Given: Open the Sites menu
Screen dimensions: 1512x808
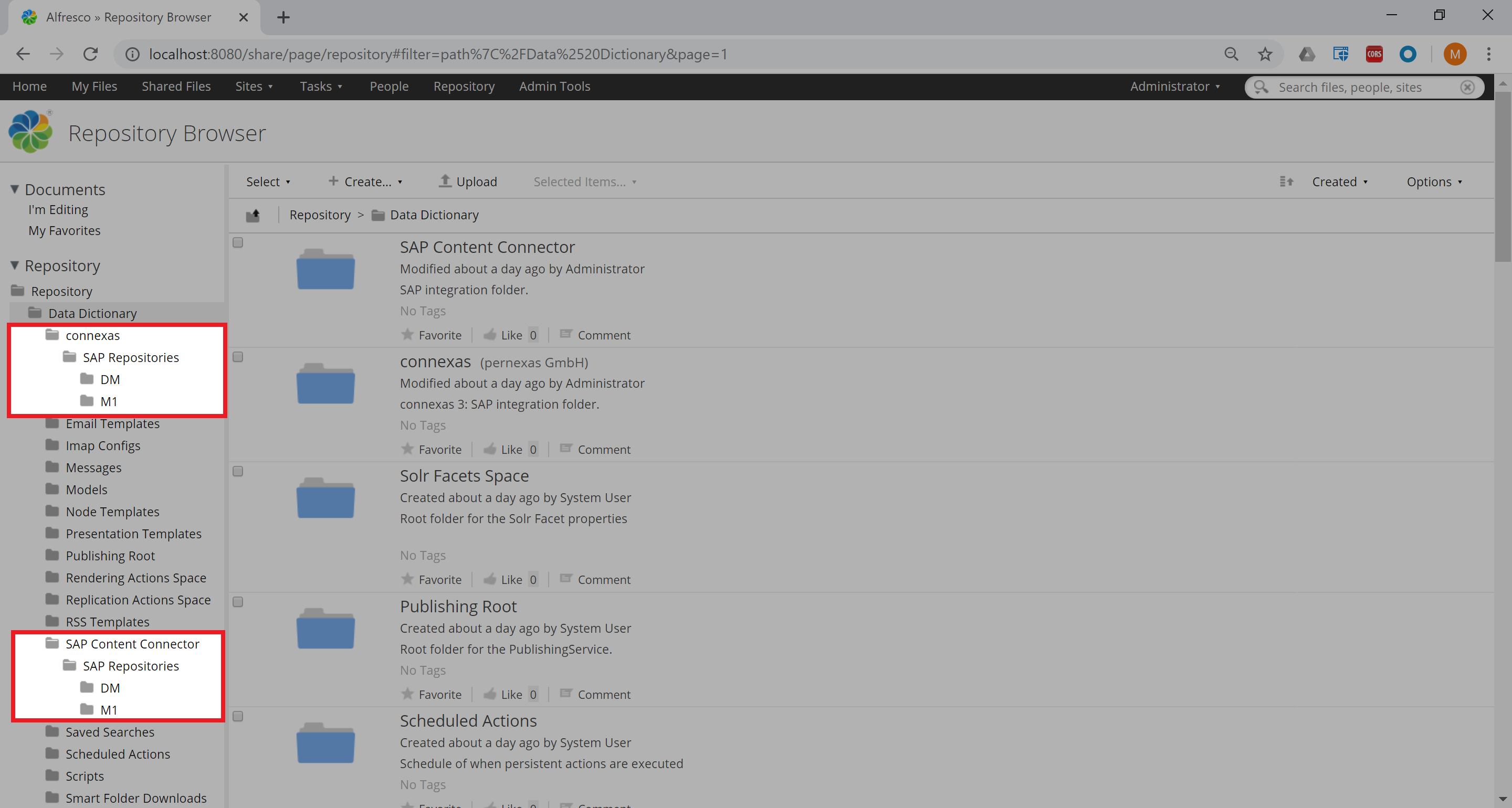Looking at the screenshot, I should pyautogui.click(x=254, y=86).
